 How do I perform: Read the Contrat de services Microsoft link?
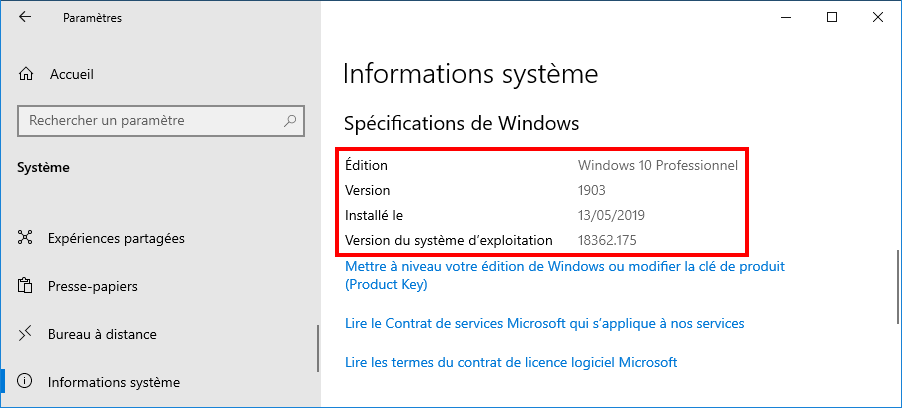coord(544,323)
